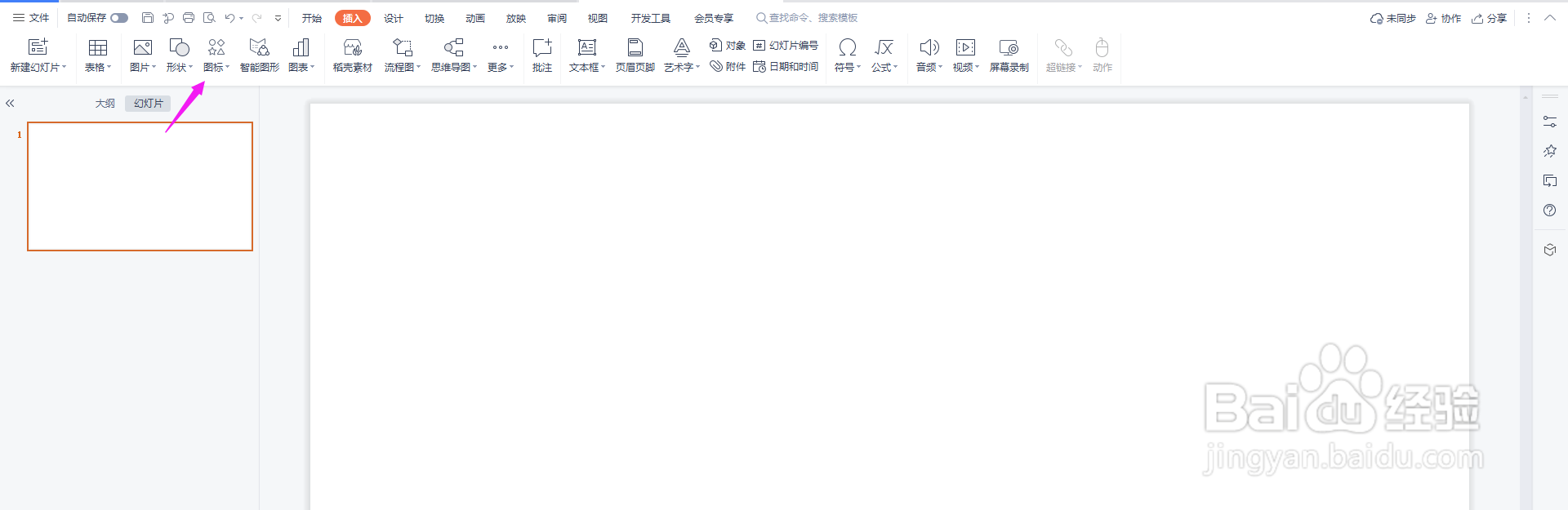Click the undo arrow icon

click(x=230, y=18)
